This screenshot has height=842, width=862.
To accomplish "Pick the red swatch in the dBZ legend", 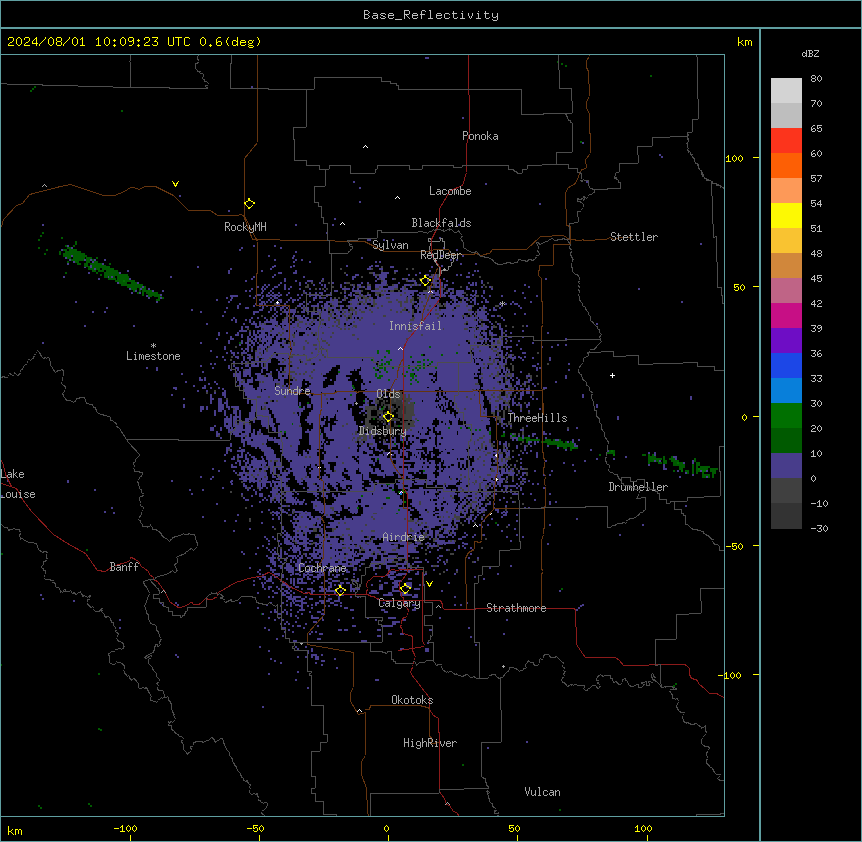I will (786, 140).
